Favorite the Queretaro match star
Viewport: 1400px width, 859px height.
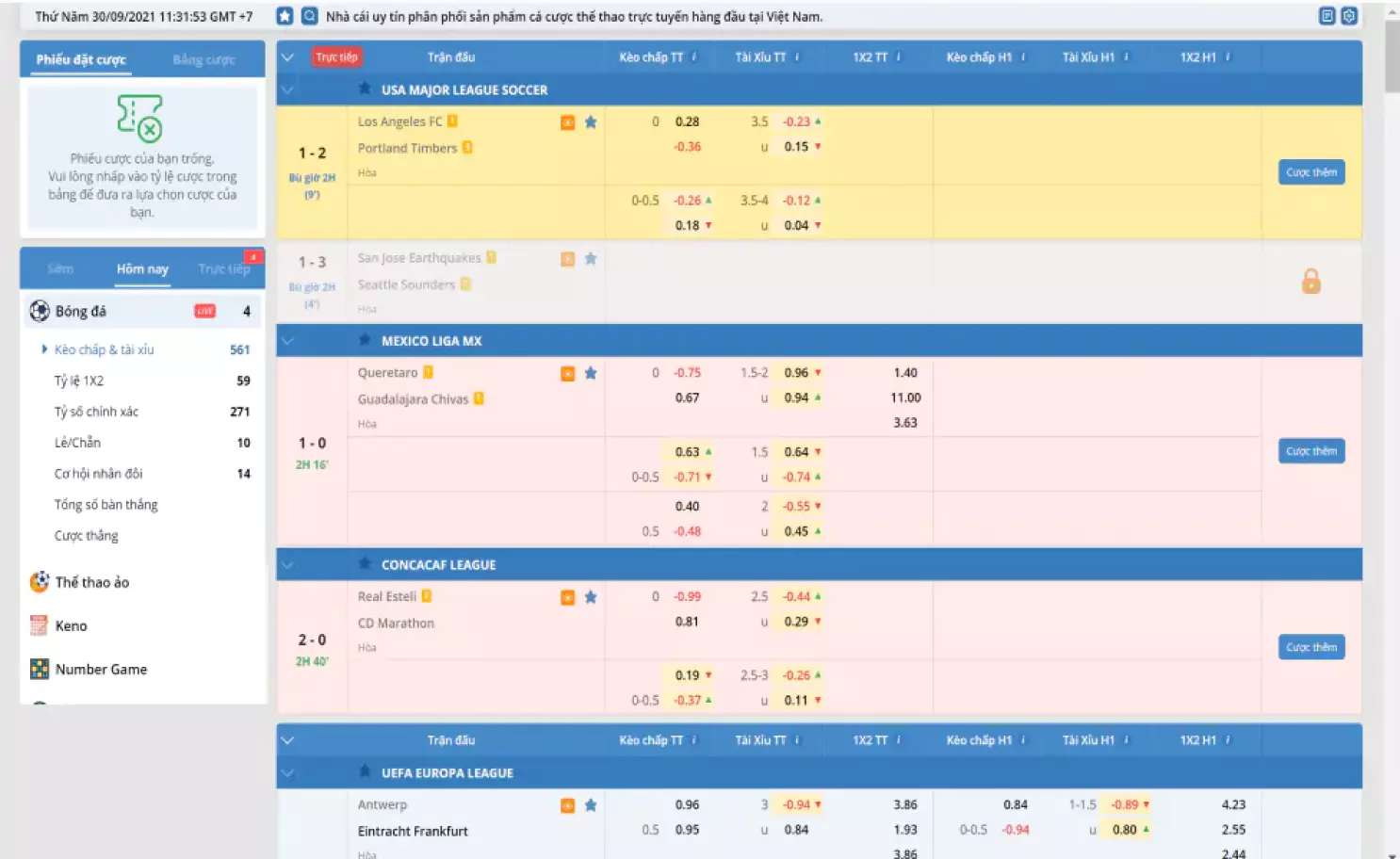point(591,373)
